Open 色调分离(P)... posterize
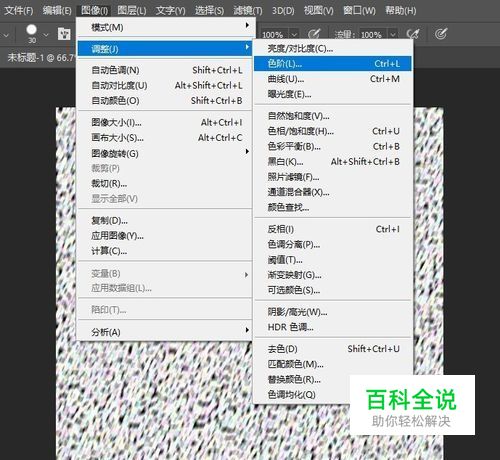The image size is (500, 460). pyautogui.click(x=333, y=244)
